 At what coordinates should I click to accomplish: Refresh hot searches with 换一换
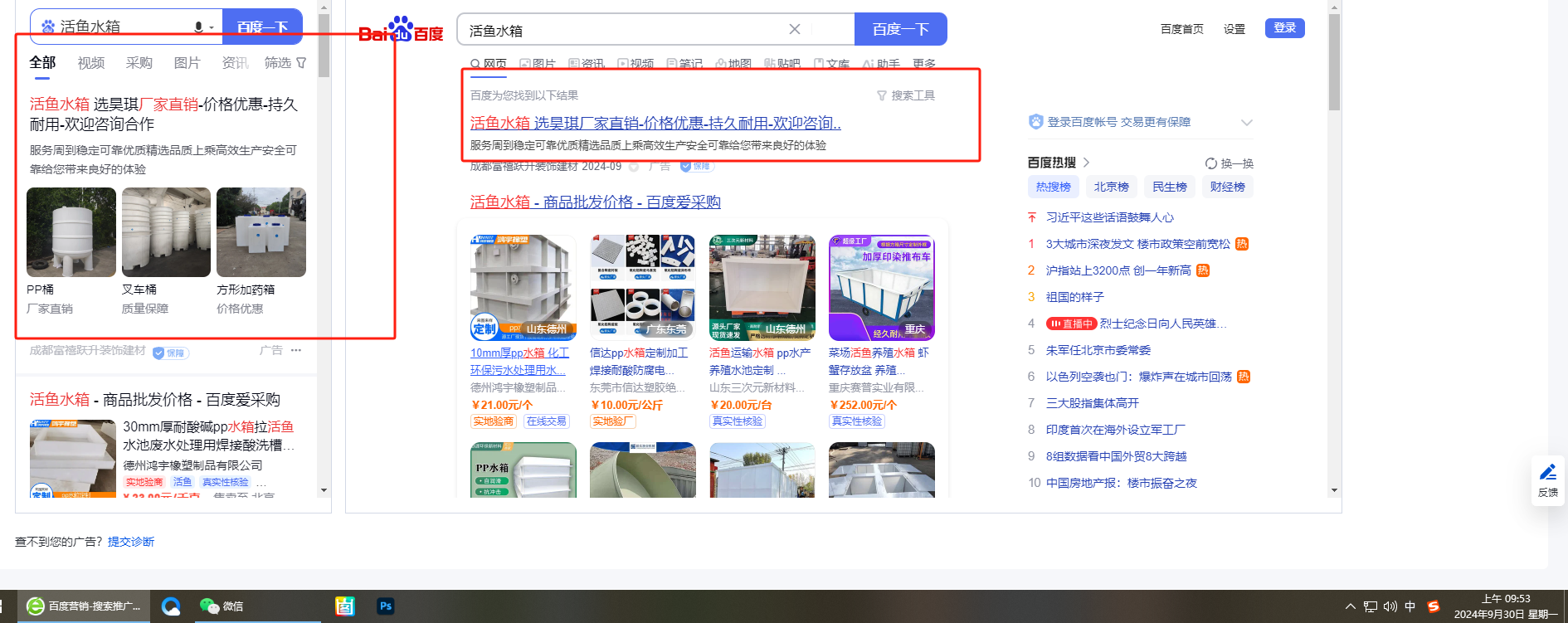(1230, 163)
